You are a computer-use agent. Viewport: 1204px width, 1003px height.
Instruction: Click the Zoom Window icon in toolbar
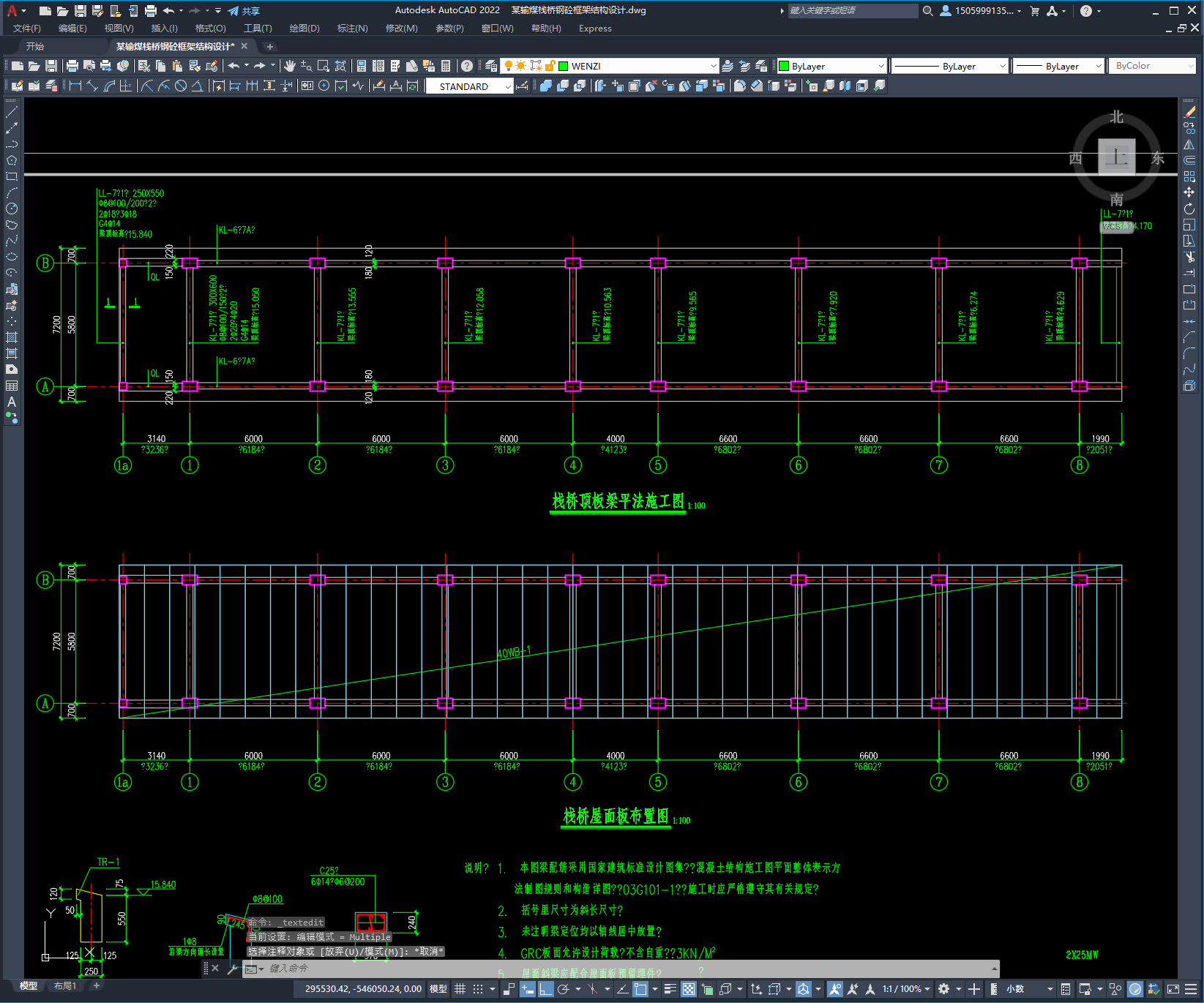[x=323, y=66]
